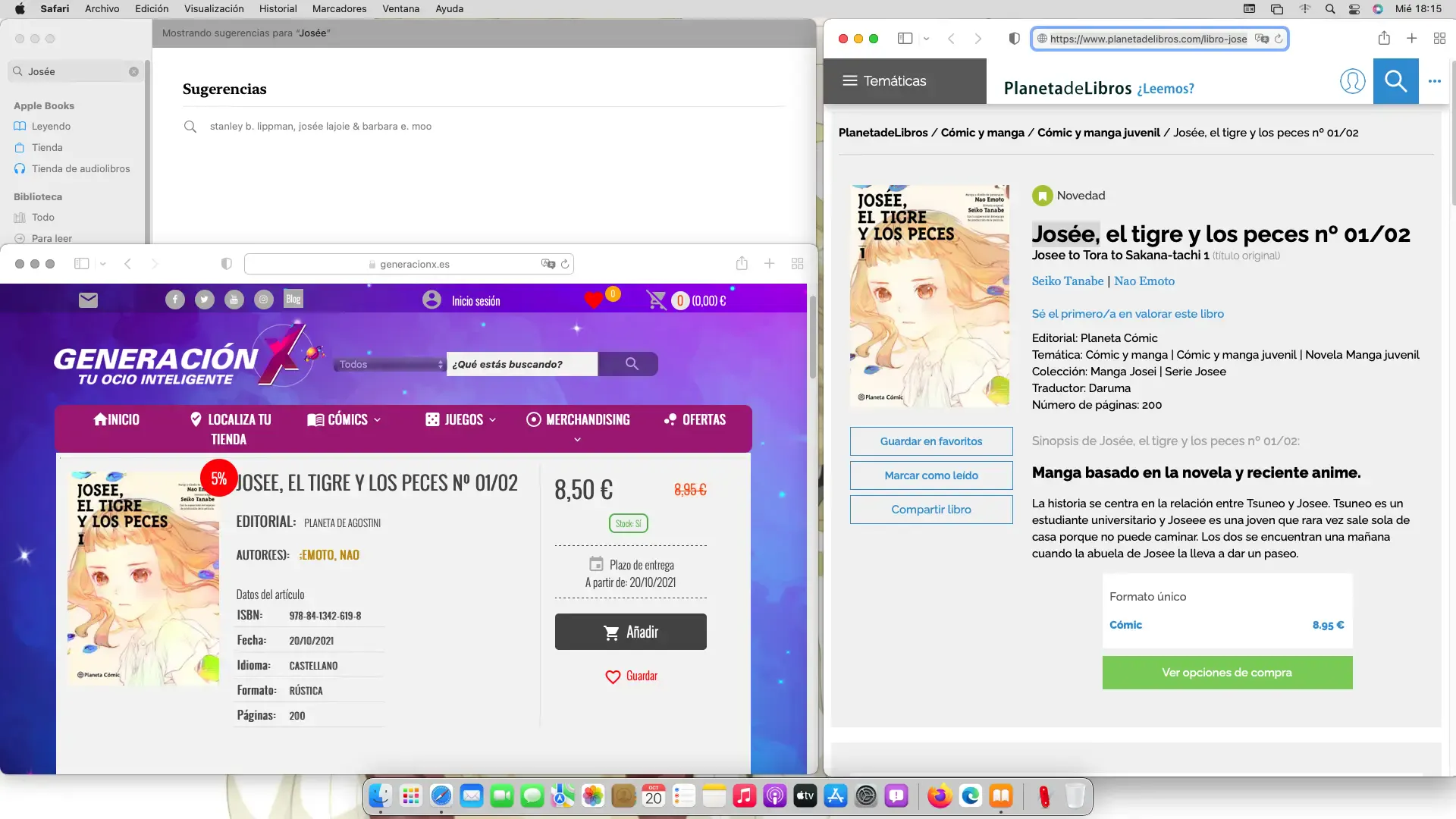The width and height of the screenshot is (1456, 819).
Task: Open the Todos category dropdown
Action: (x=390, y=364)
